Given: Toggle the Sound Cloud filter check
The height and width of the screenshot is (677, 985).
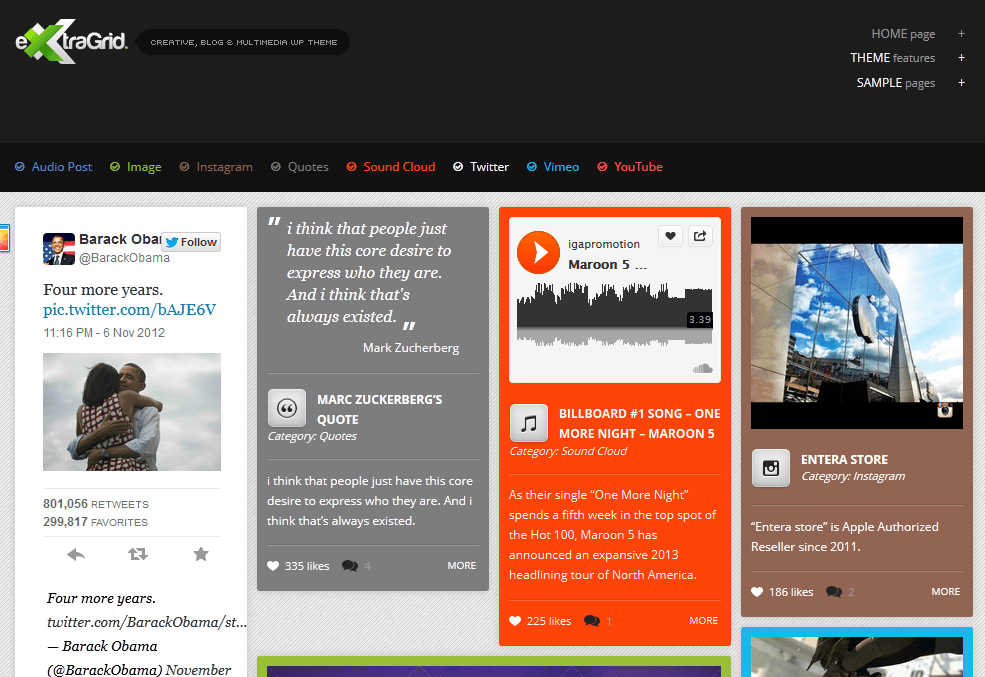Looking at the screenshot, I should [x=352, y=166].
